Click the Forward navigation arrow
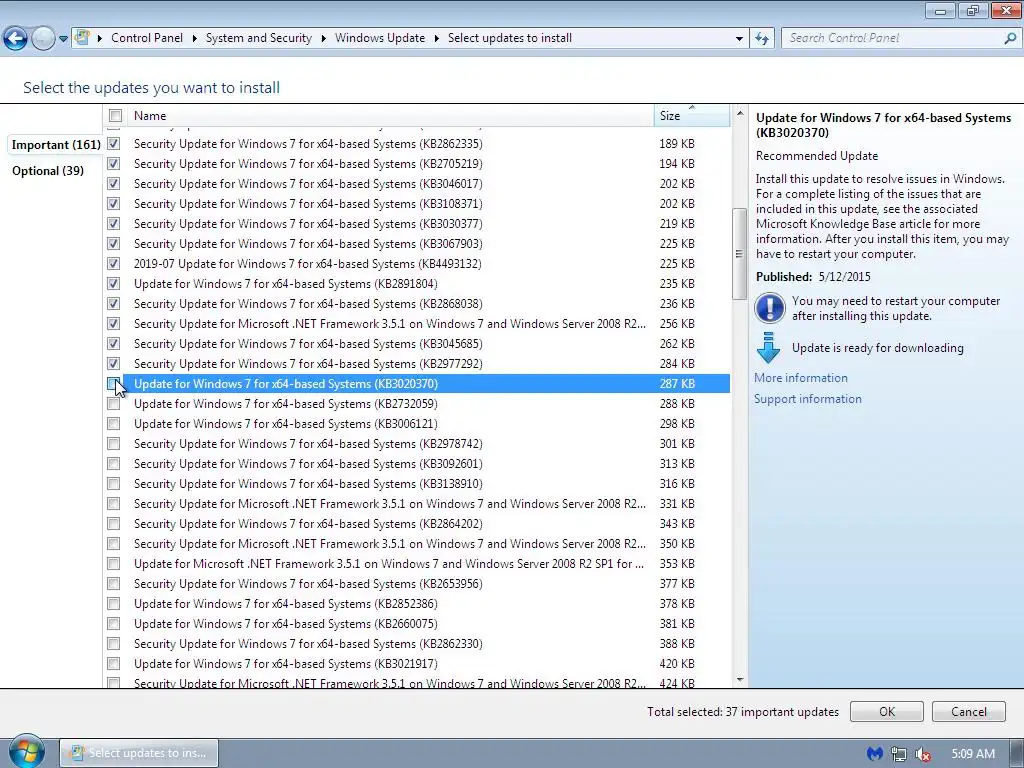Viewport: 1024px width, 768px height. point(43,39)
